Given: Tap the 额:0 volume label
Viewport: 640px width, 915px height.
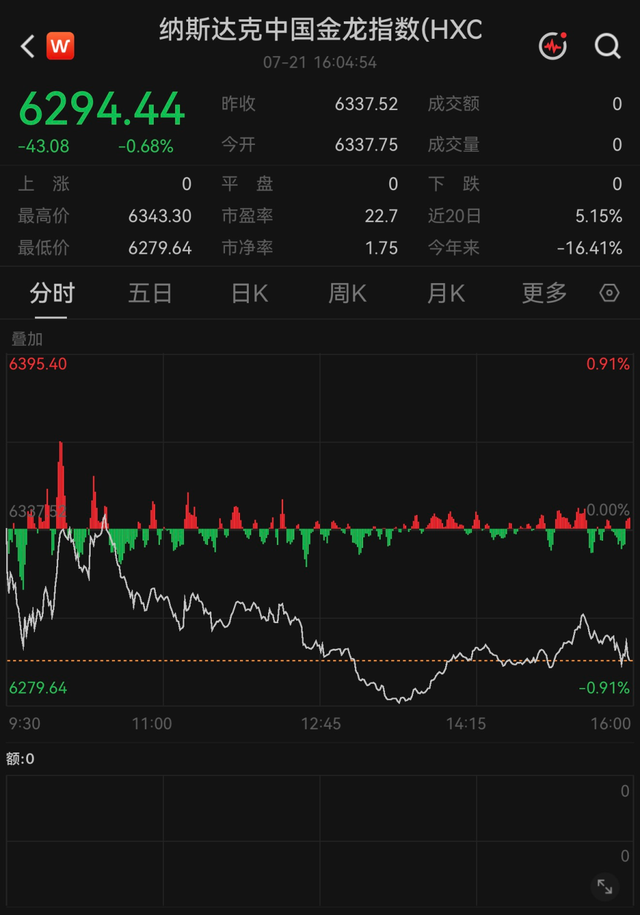Looking at the screenshot, I should coord(20,759).
